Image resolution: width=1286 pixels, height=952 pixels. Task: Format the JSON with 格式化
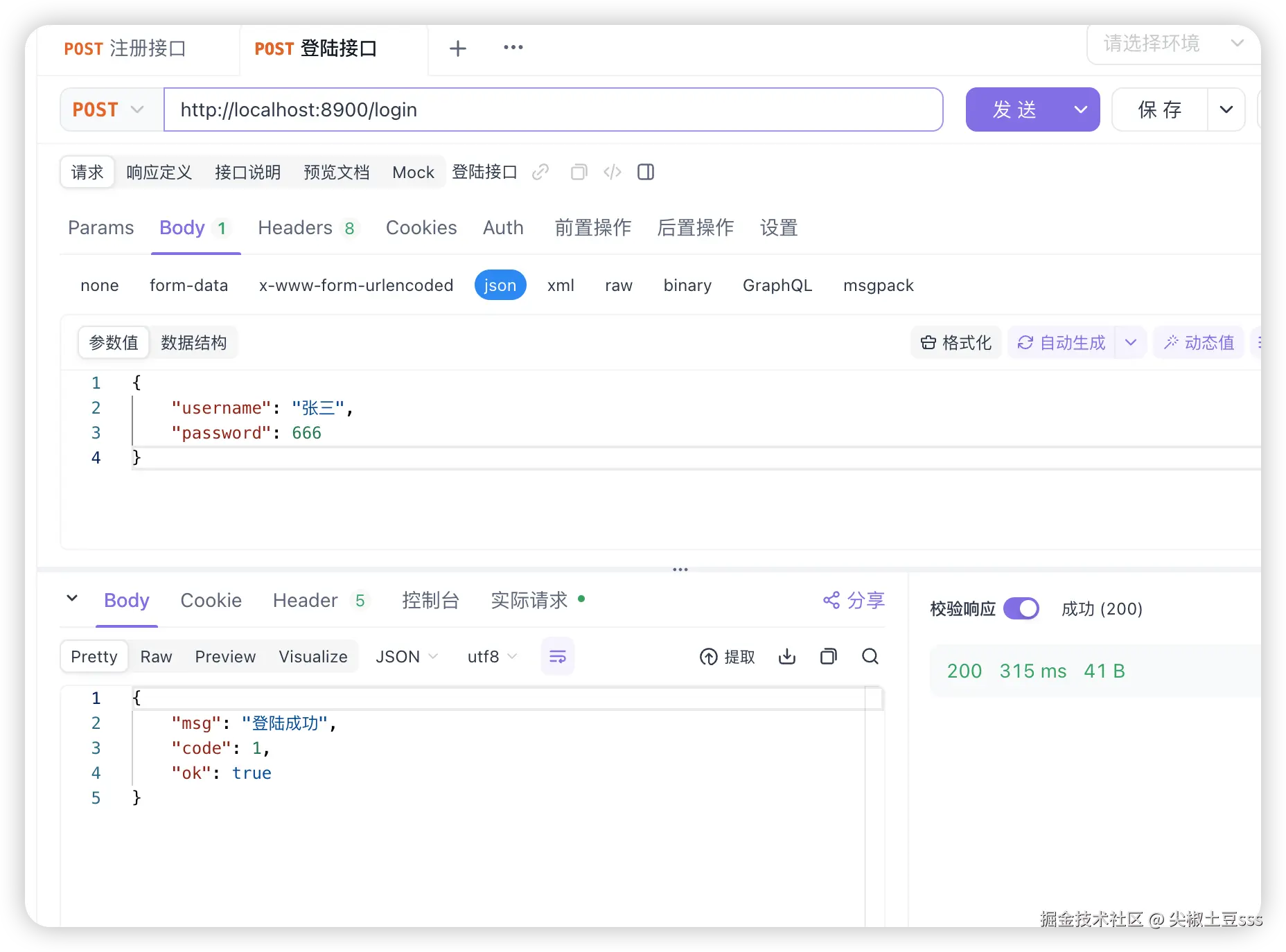pos(956,343)
